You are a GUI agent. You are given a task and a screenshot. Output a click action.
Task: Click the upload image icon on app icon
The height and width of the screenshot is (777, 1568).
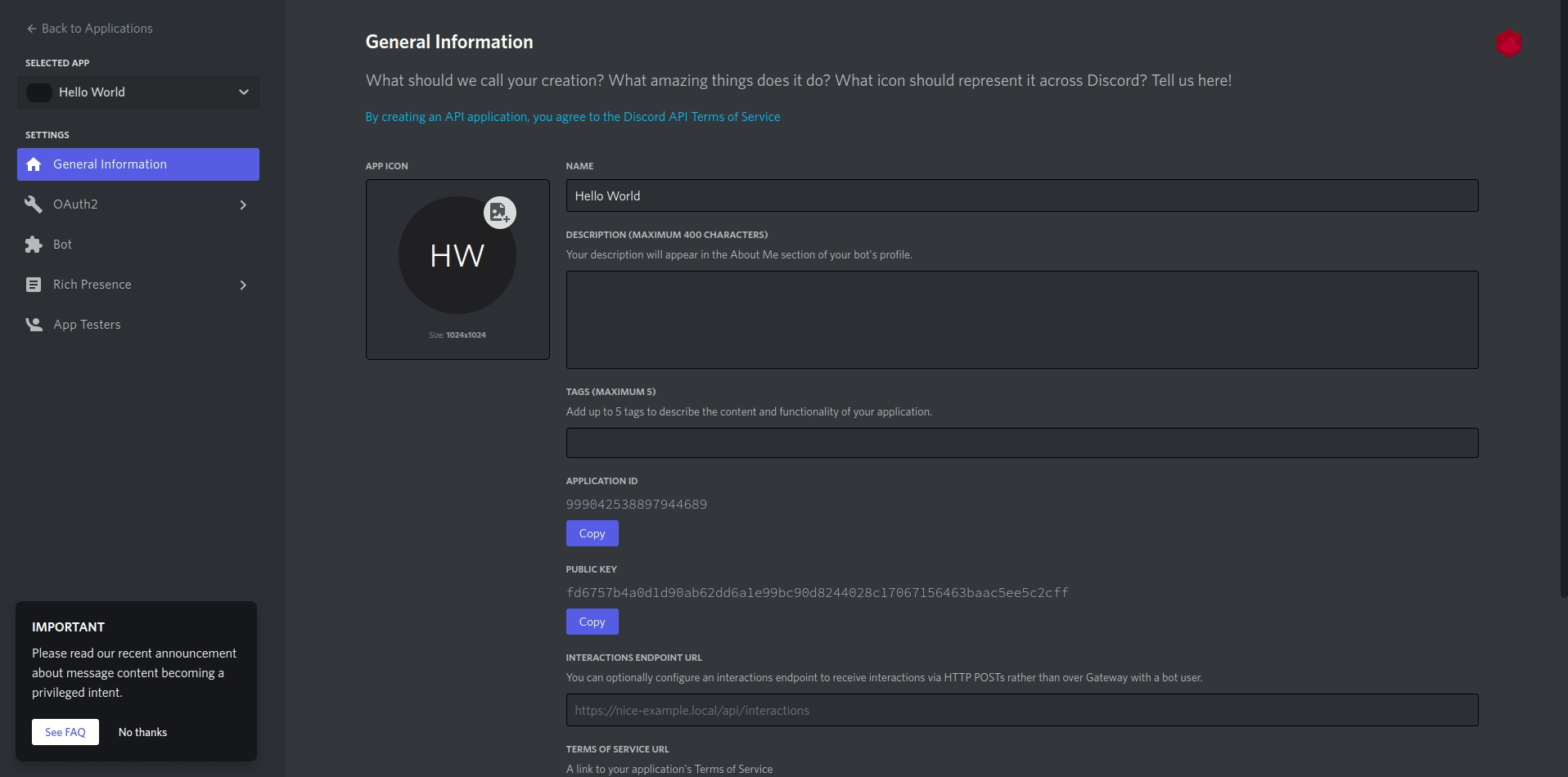[x=499, y=213]
